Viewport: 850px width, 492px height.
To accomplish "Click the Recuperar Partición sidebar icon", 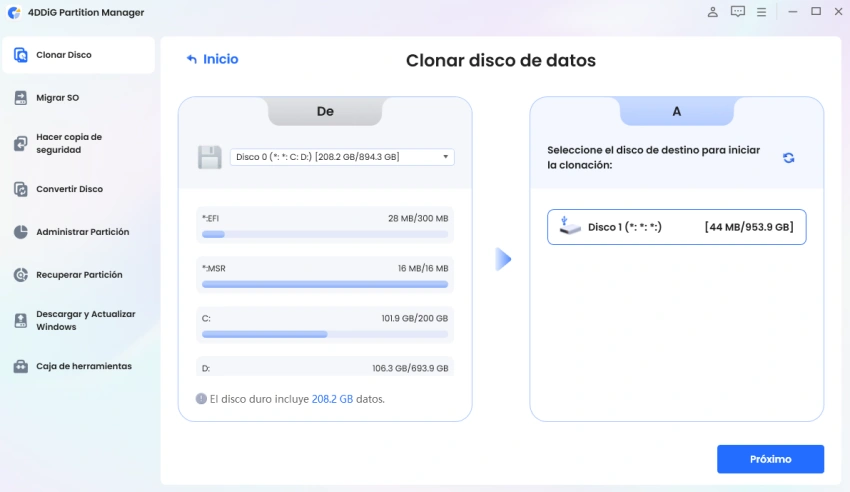I will 21,275.
